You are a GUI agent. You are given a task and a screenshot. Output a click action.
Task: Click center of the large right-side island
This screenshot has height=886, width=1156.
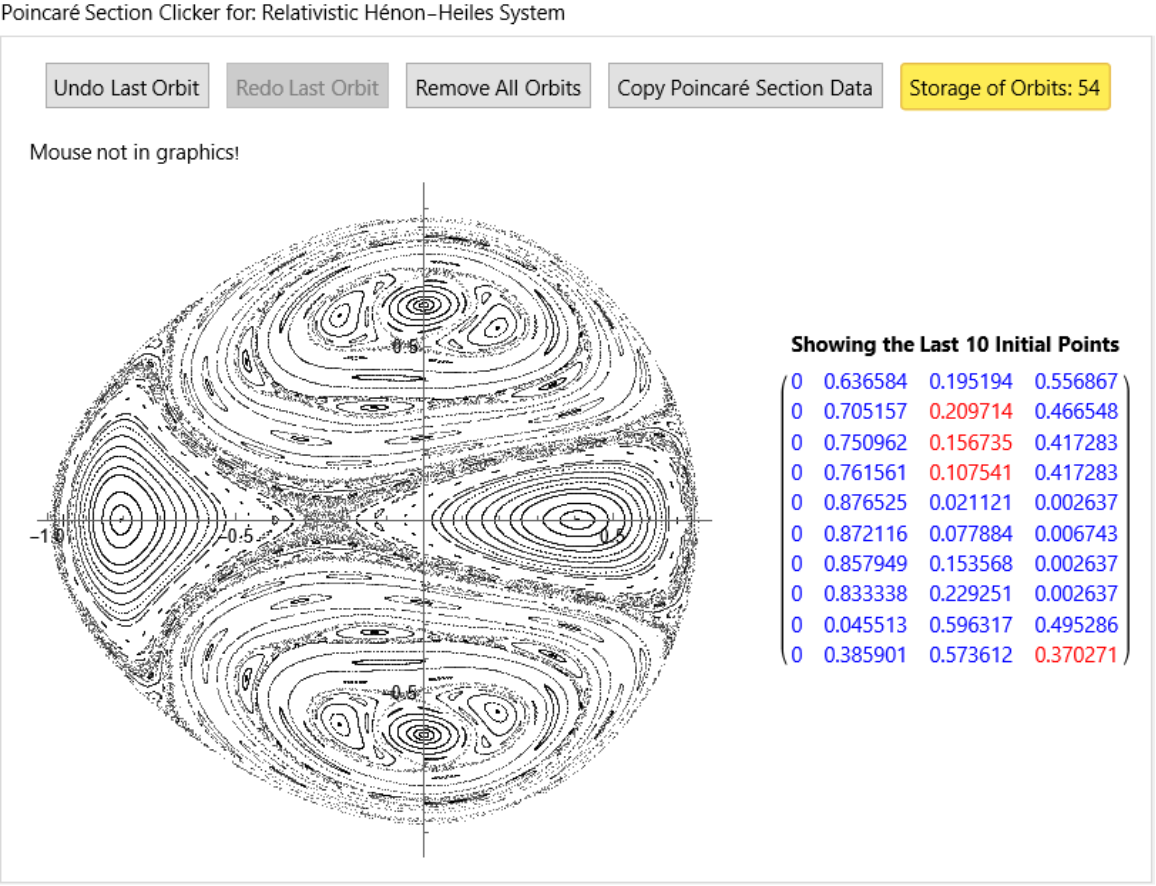point(575,518)
